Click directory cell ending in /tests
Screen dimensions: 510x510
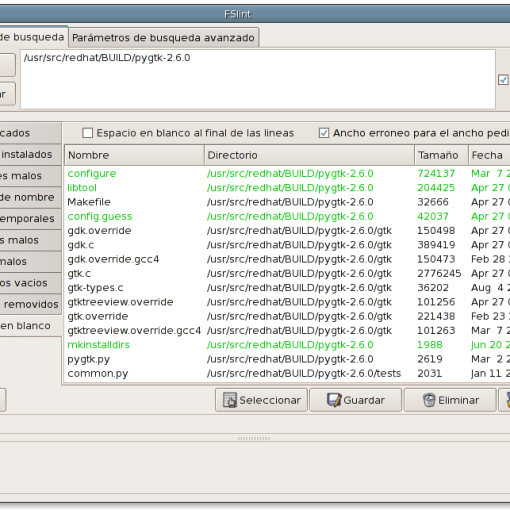[304, 373]
